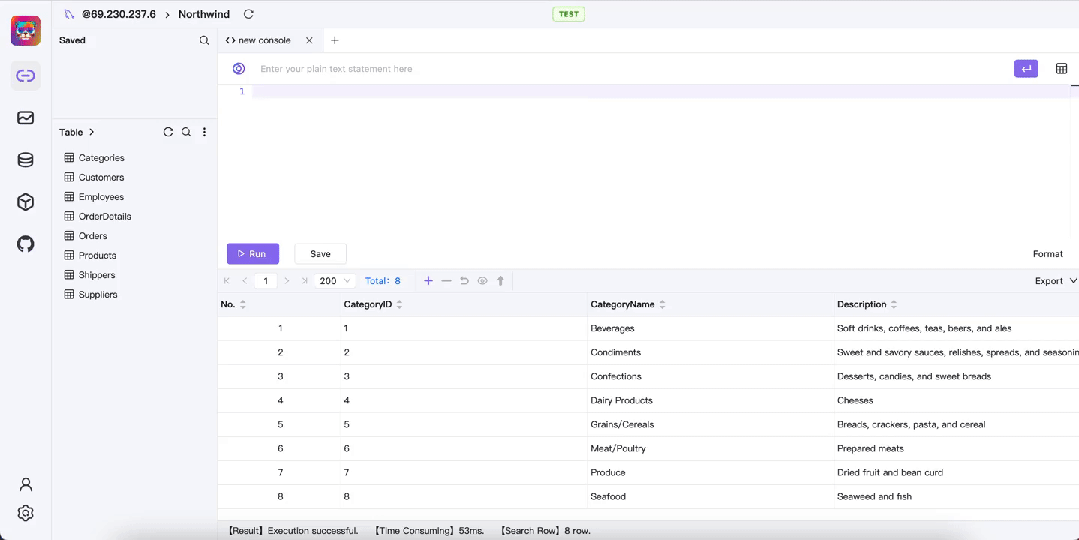Sort by the CategoryID column

(x=399, y=304)
